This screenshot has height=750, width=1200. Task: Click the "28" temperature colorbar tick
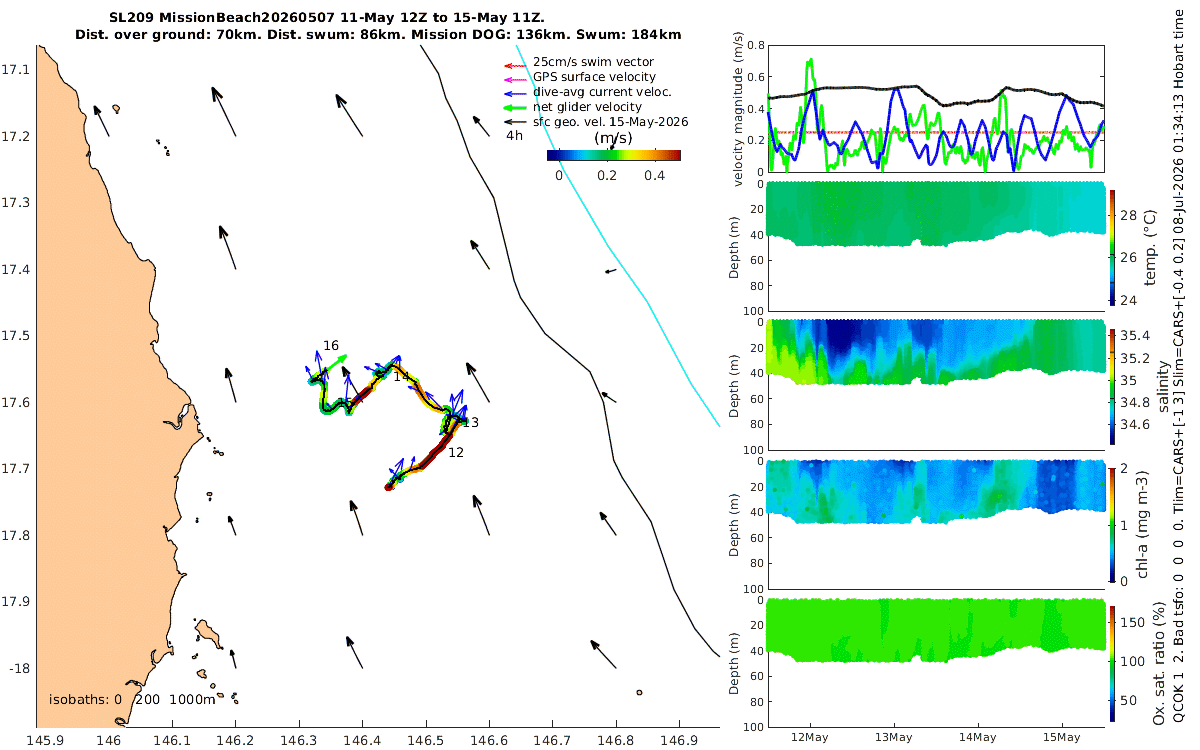(1130, 215)
